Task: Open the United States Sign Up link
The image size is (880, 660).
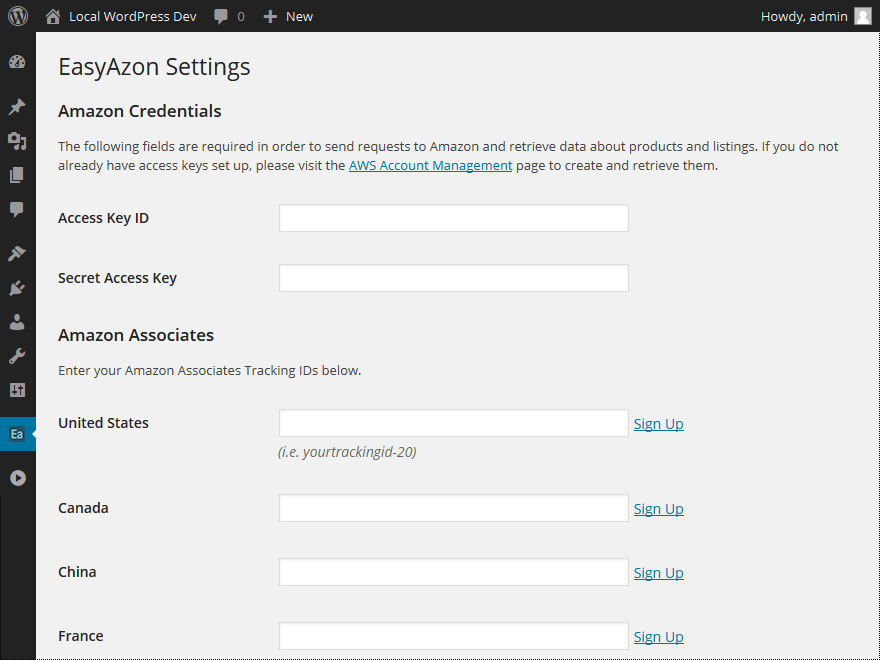Action: 658,424
